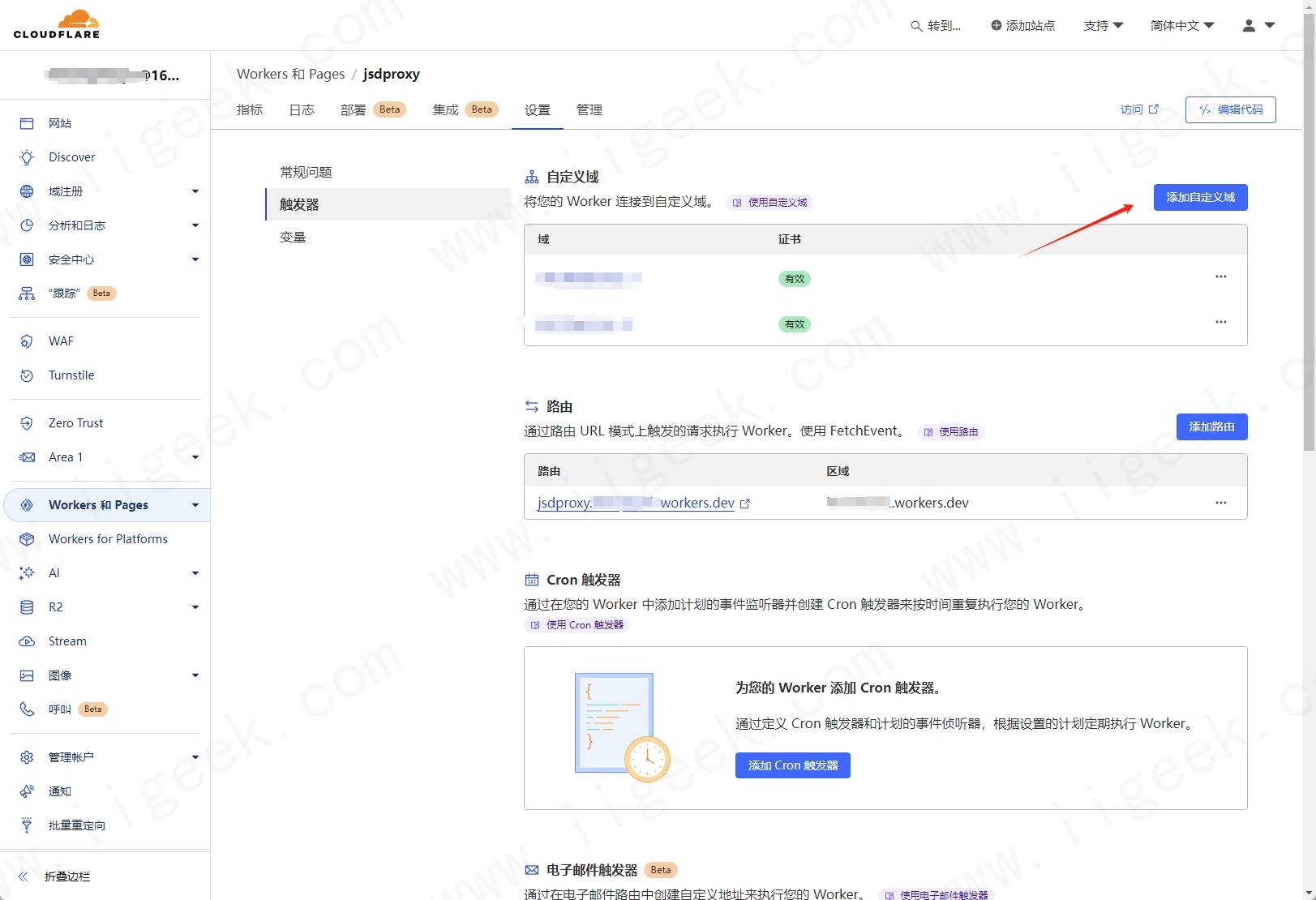Switch to the 集成 tab
Viewport: 1316px width, 900px height.
click(x=465, y=110)
